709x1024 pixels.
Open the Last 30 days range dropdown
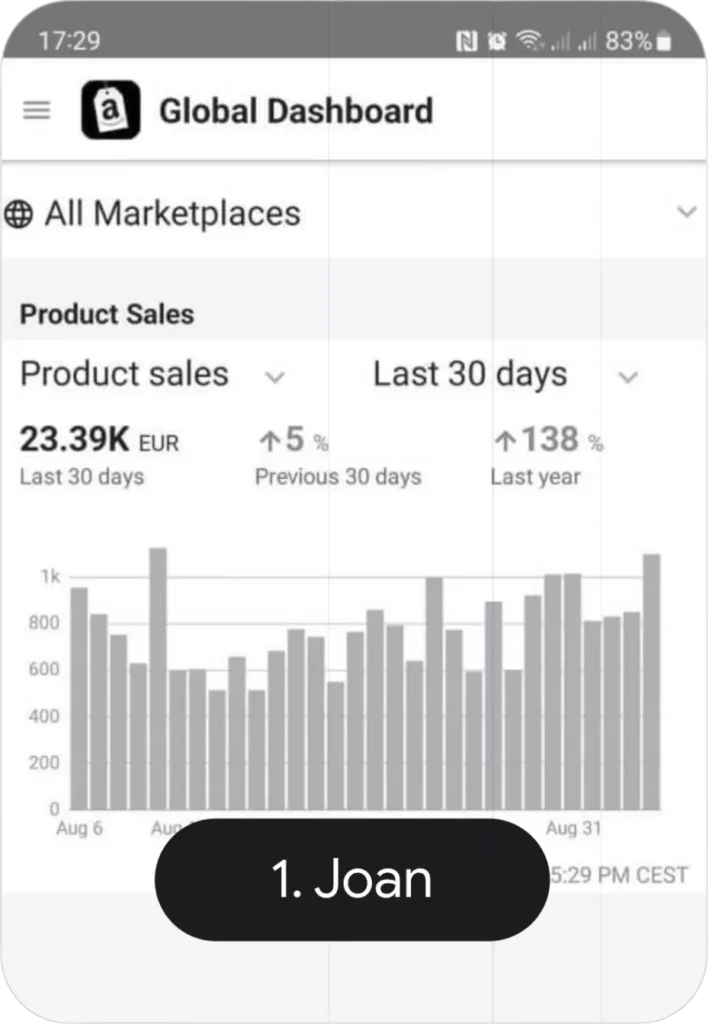(627, 377)
